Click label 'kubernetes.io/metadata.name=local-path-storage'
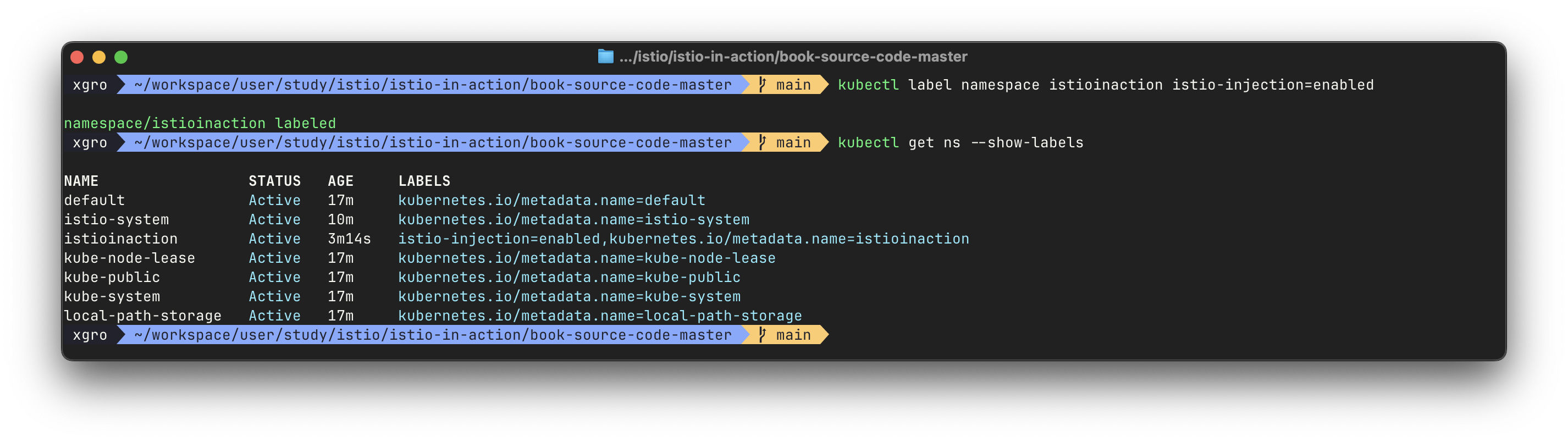This screenshot has width=1568, height=442. [600, 316]
